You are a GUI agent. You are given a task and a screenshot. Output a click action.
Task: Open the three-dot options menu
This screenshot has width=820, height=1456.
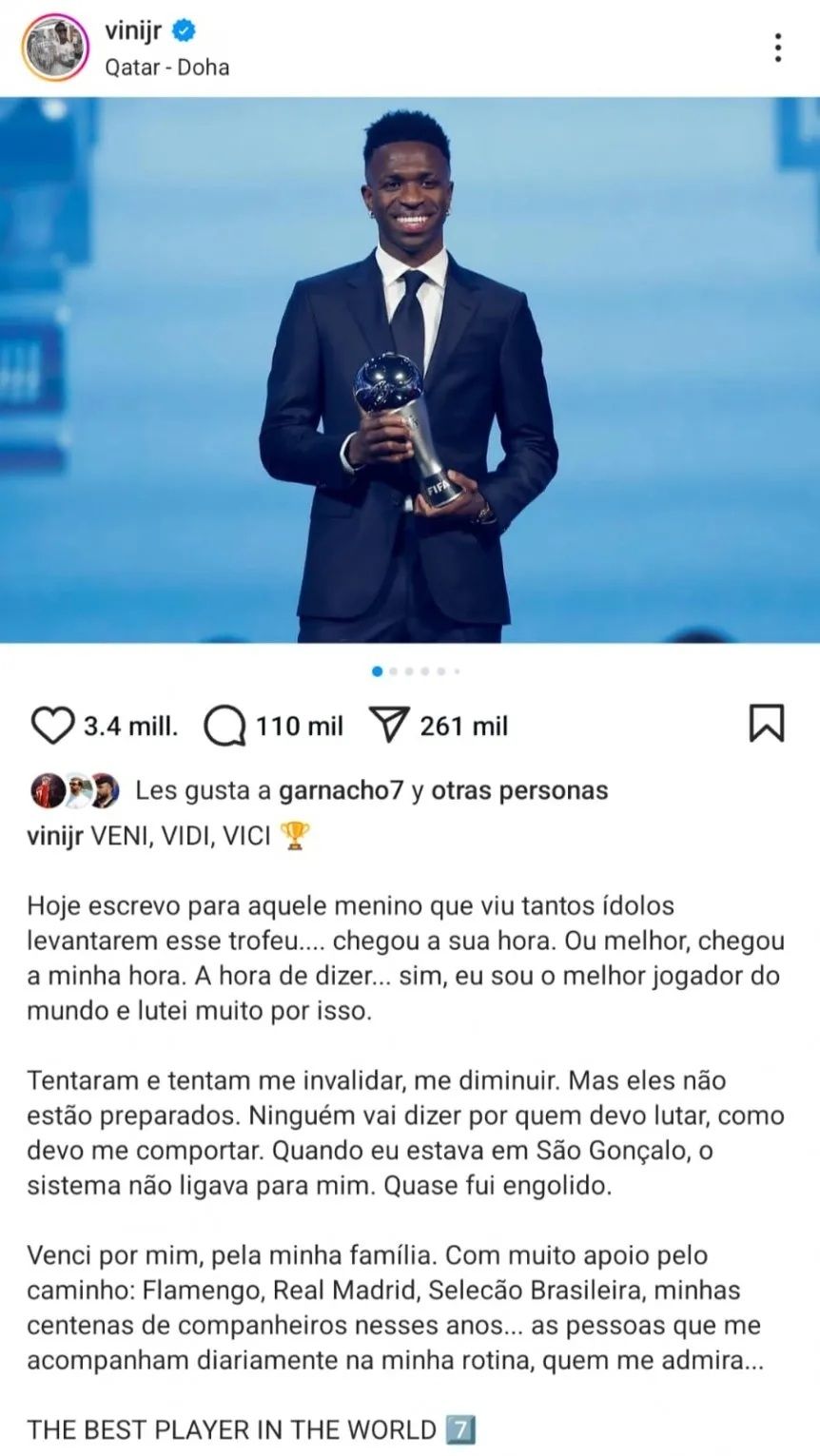tap(778, 48)
